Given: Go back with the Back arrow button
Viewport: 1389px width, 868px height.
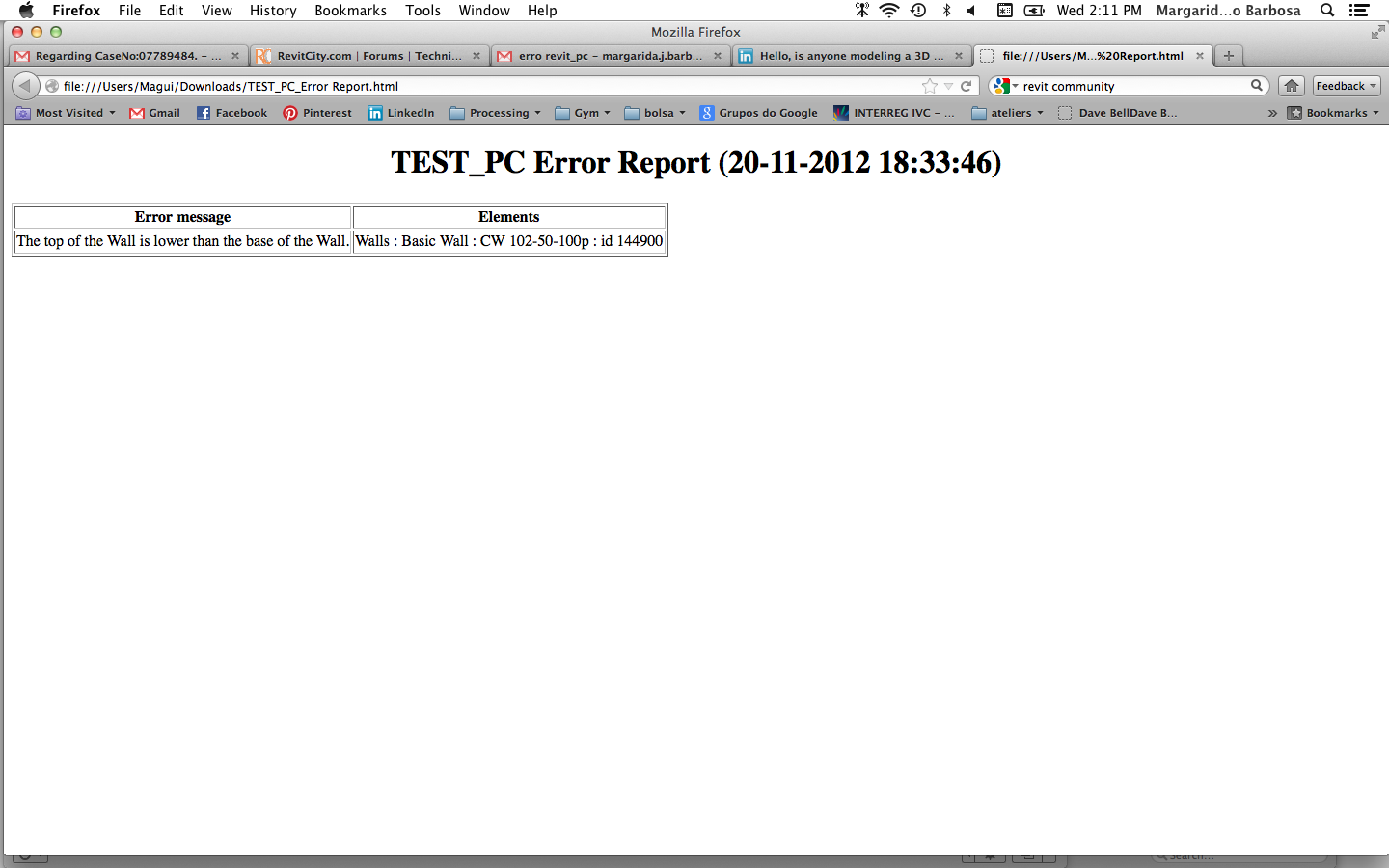Looking at the screenshot, I should pyautogui.click(x=25, y=86).
